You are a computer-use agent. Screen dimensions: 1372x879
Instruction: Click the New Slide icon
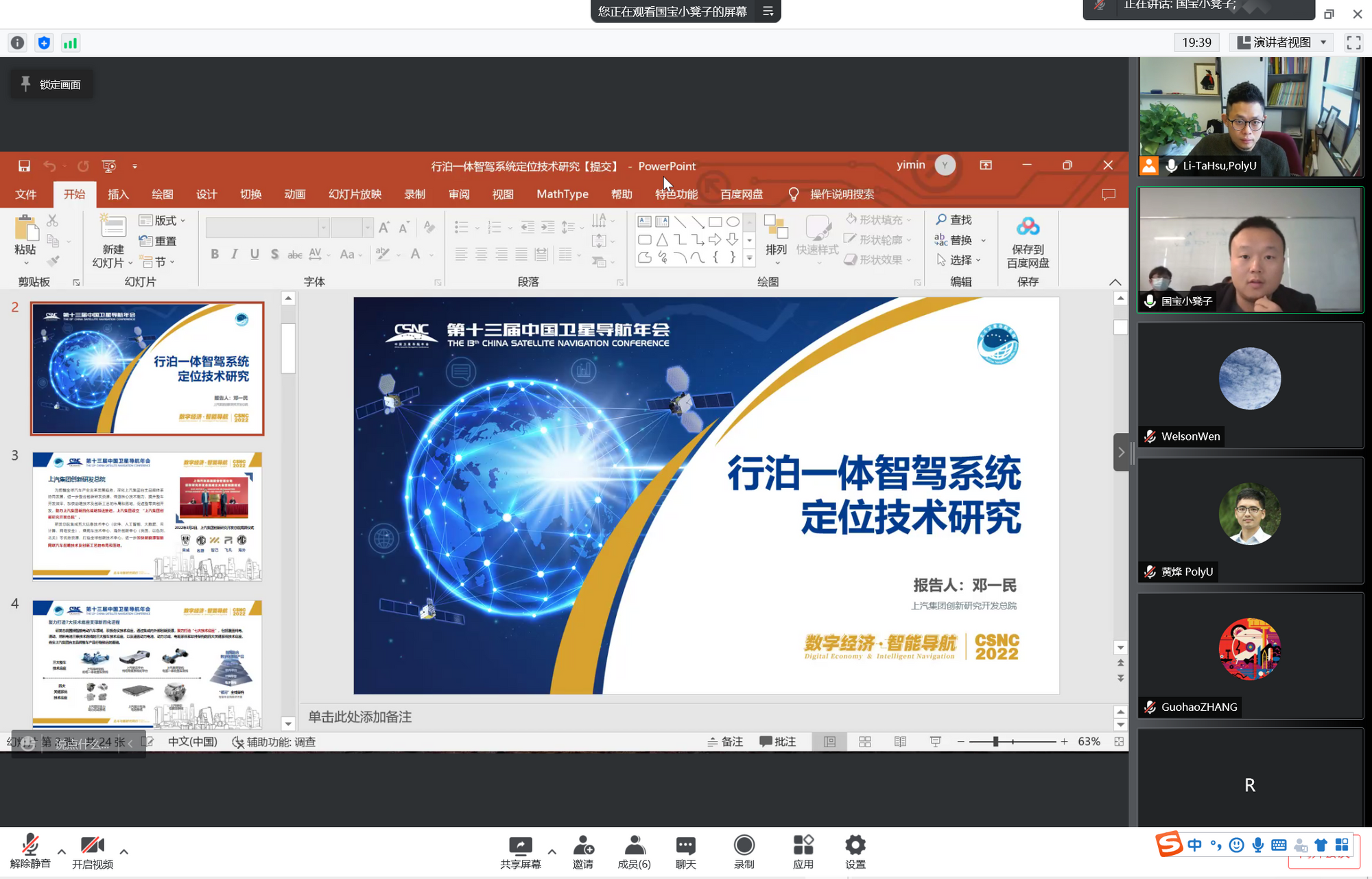(113, 228)
